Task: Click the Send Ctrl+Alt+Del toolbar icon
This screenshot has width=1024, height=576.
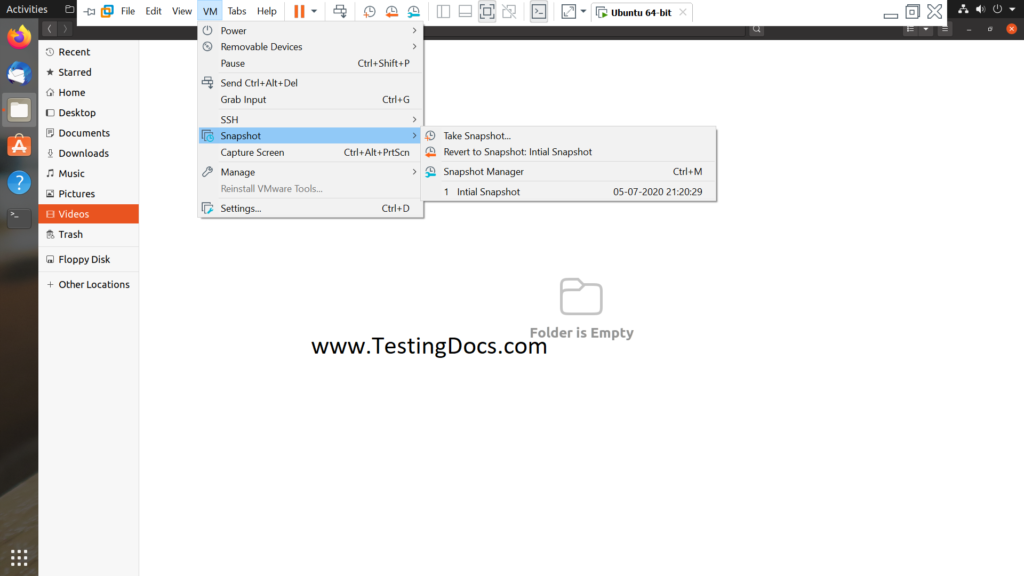Action: 339,11
